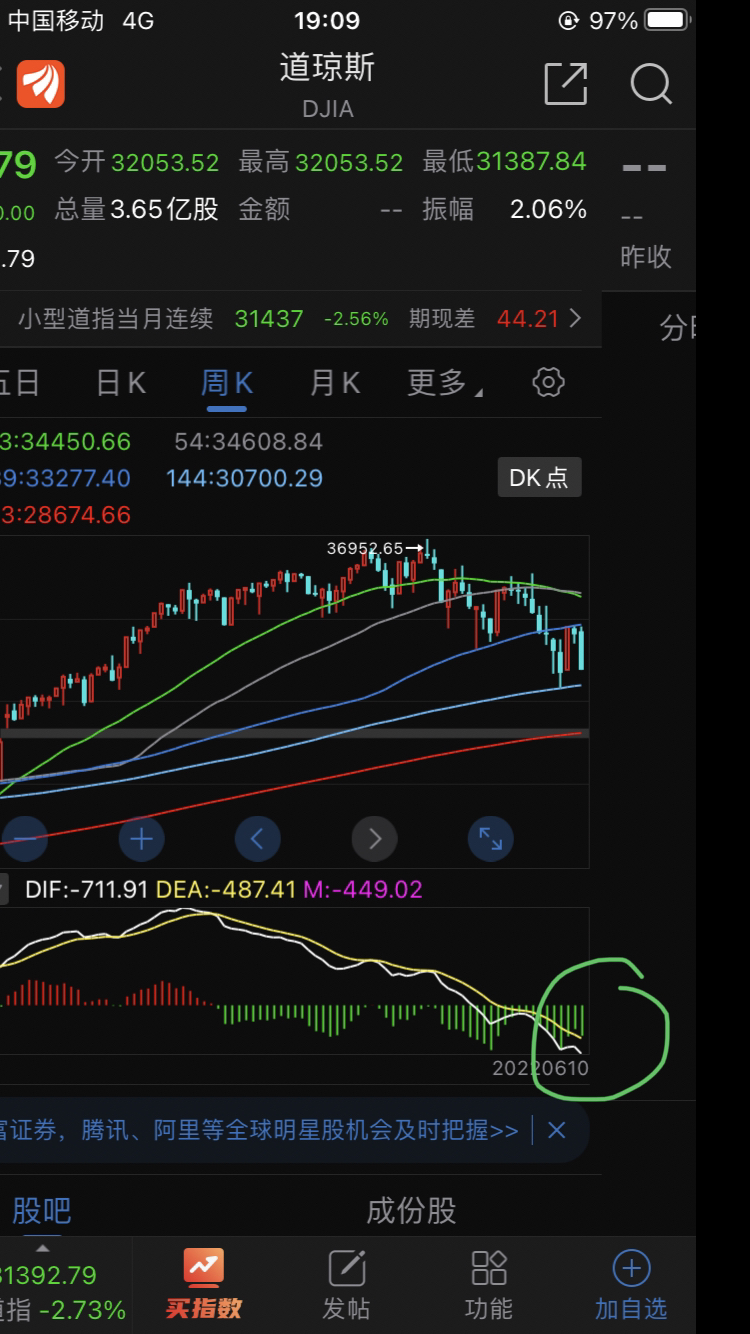Tap the 昨收 label

pos(646,257)
